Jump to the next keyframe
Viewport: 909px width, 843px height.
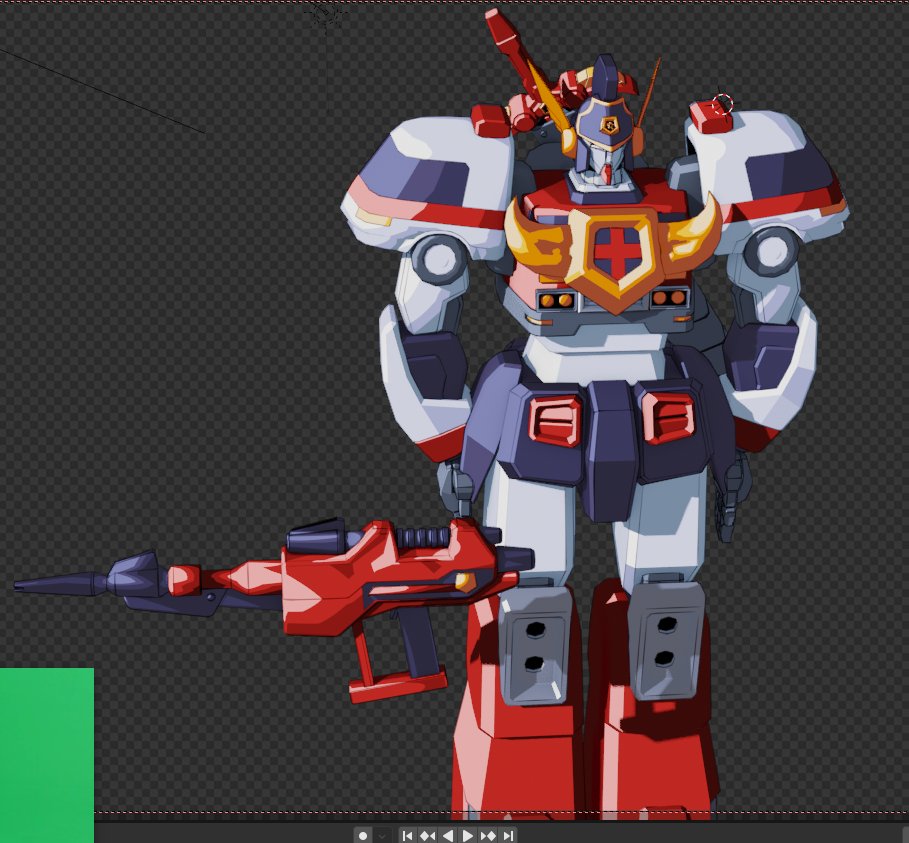pos(488,835)
